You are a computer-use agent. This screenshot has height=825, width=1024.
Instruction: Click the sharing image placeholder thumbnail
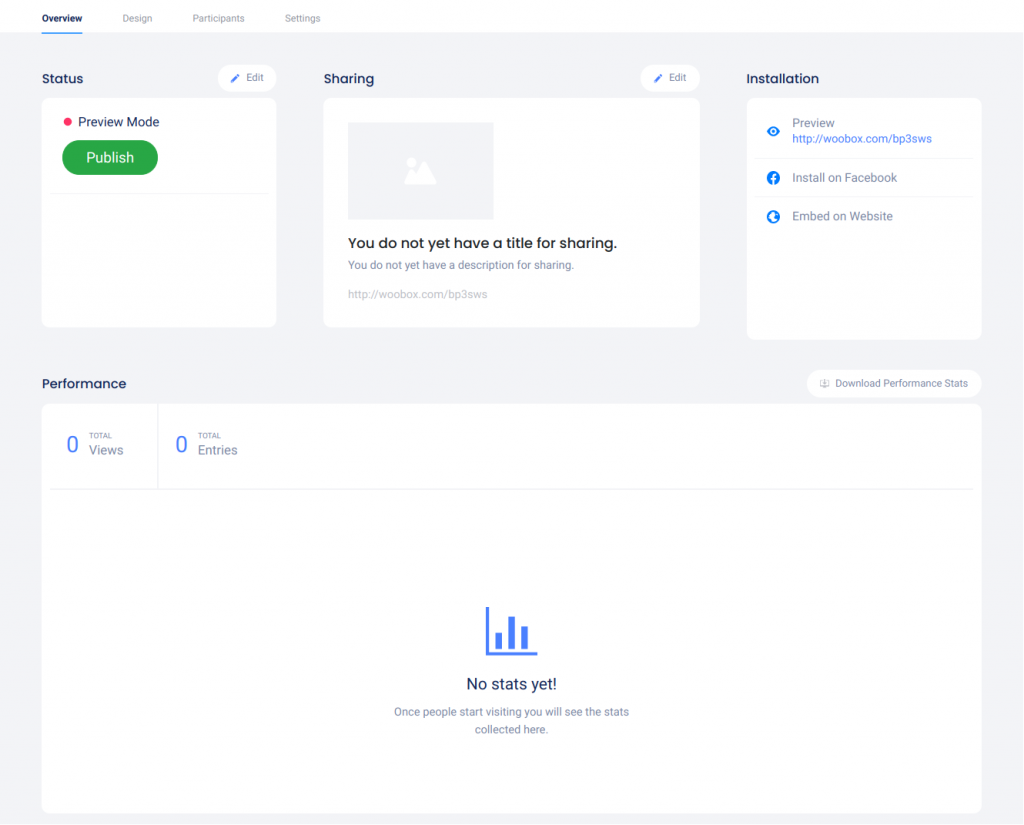pyautogui.click(x=420, y=171)
